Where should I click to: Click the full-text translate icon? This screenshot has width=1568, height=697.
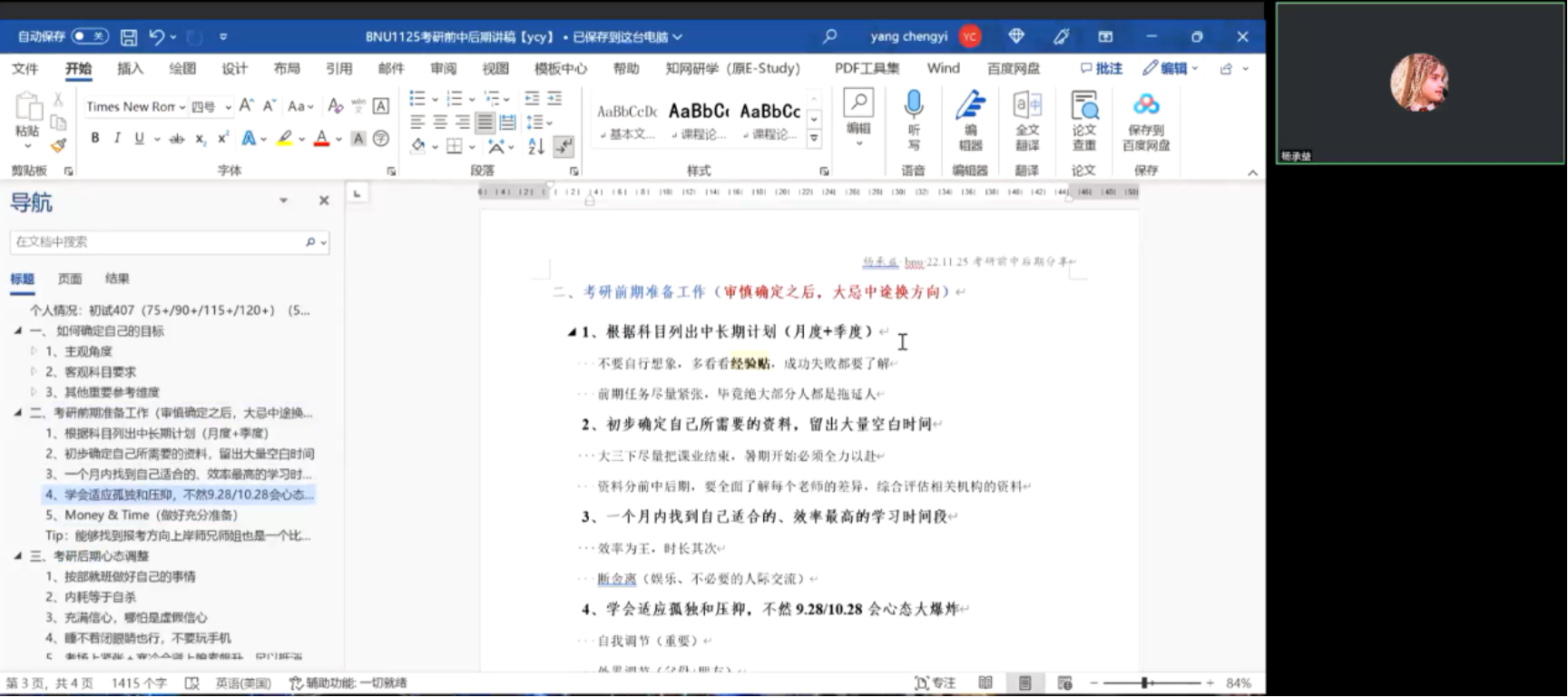[x=1027, y=120]
